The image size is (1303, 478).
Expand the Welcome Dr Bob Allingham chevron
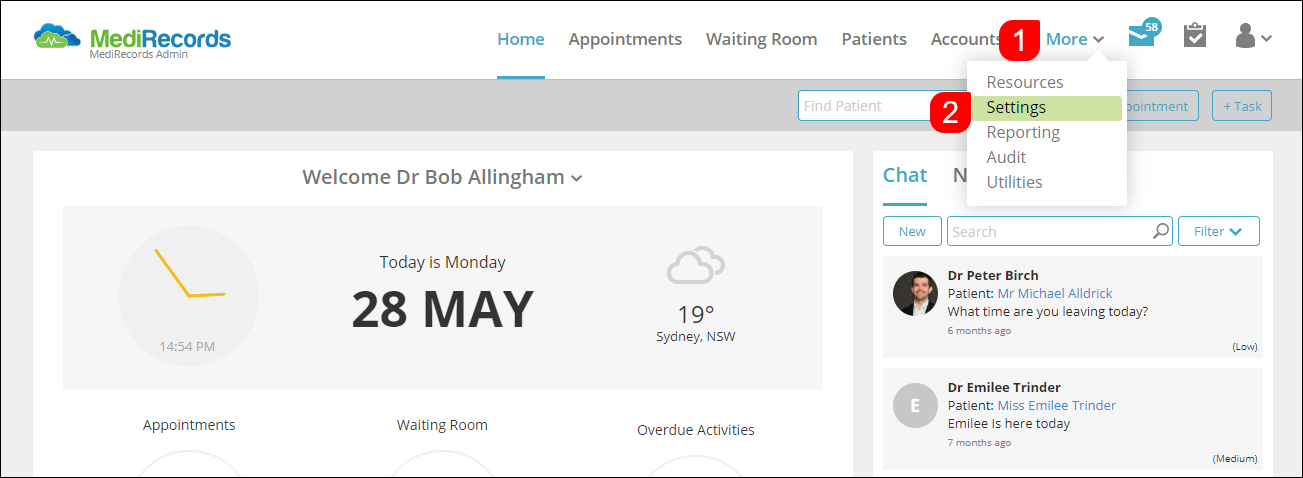click(576, 179)
